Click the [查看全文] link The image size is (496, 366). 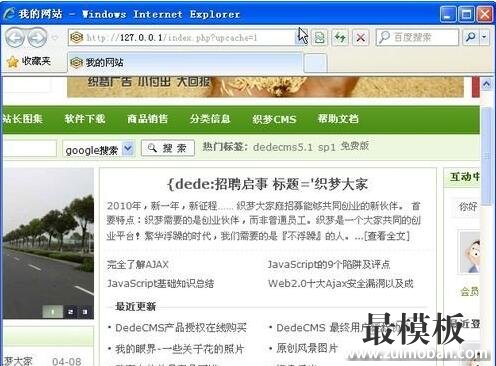(x=386, y=236)
